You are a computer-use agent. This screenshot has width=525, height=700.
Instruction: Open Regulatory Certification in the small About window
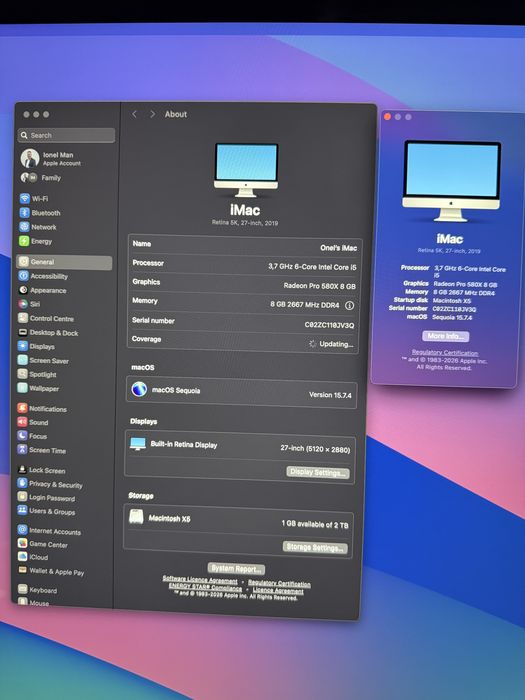(445, 352)
